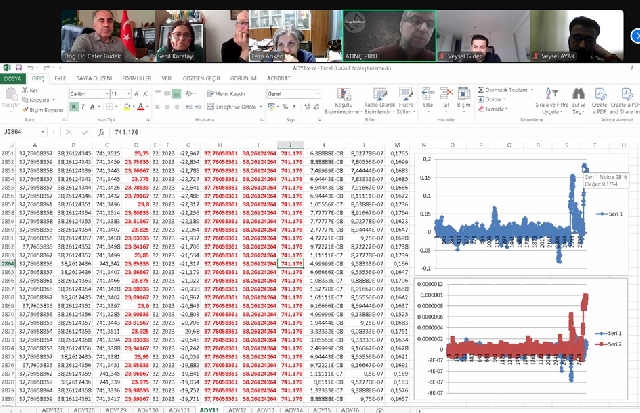Click the Name Box showing J2864
The width and height of the screenshot is (640, 413).
click(20, 132)
